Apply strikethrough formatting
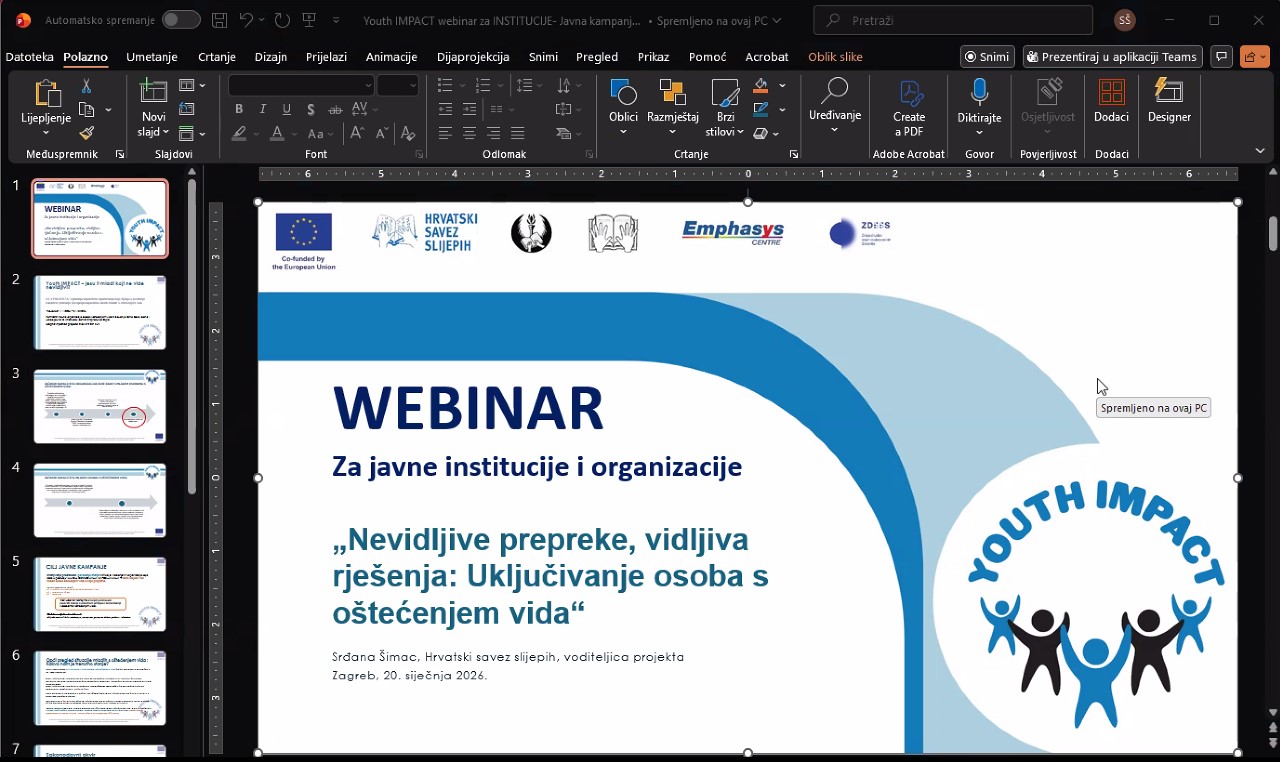 click(334, 108)
